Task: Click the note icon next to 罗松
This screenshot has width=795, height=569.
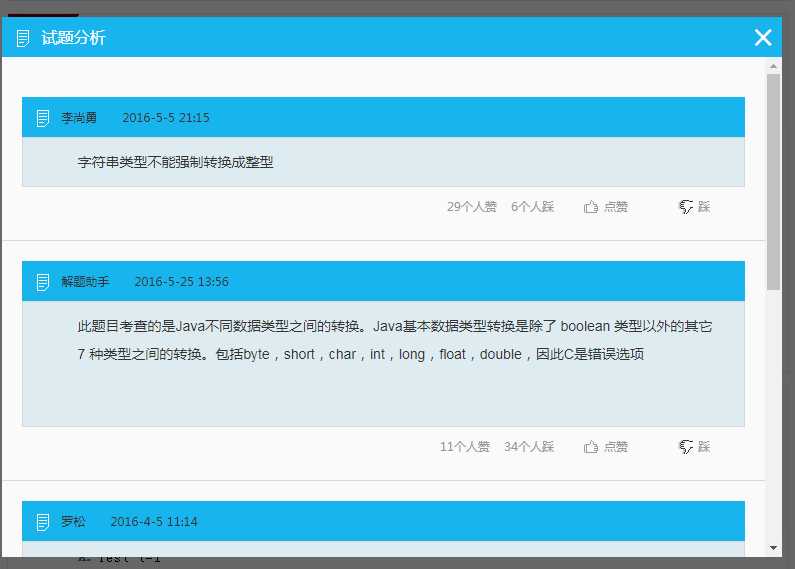Action: coord(43,522)
